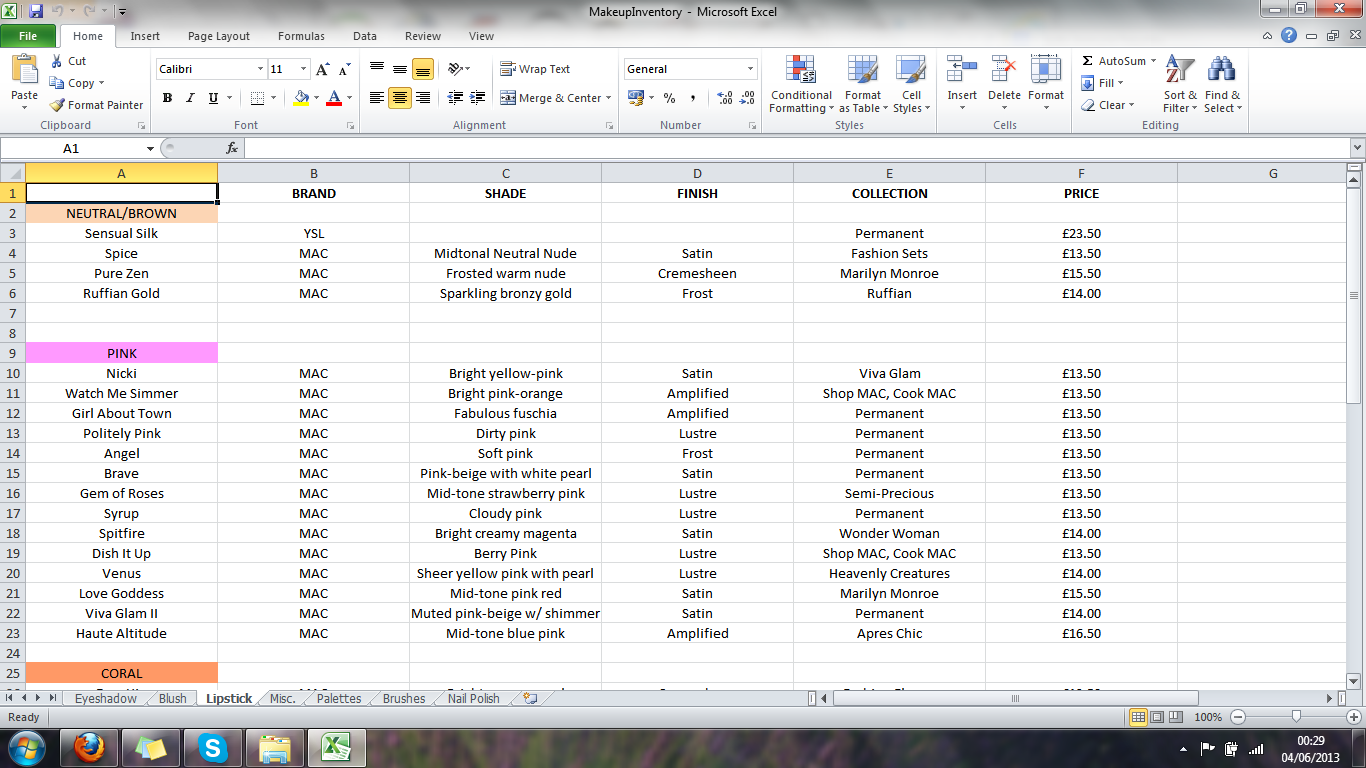Open the Find & Select menu
This screenshot has height=768, width=1366.
1222,85
